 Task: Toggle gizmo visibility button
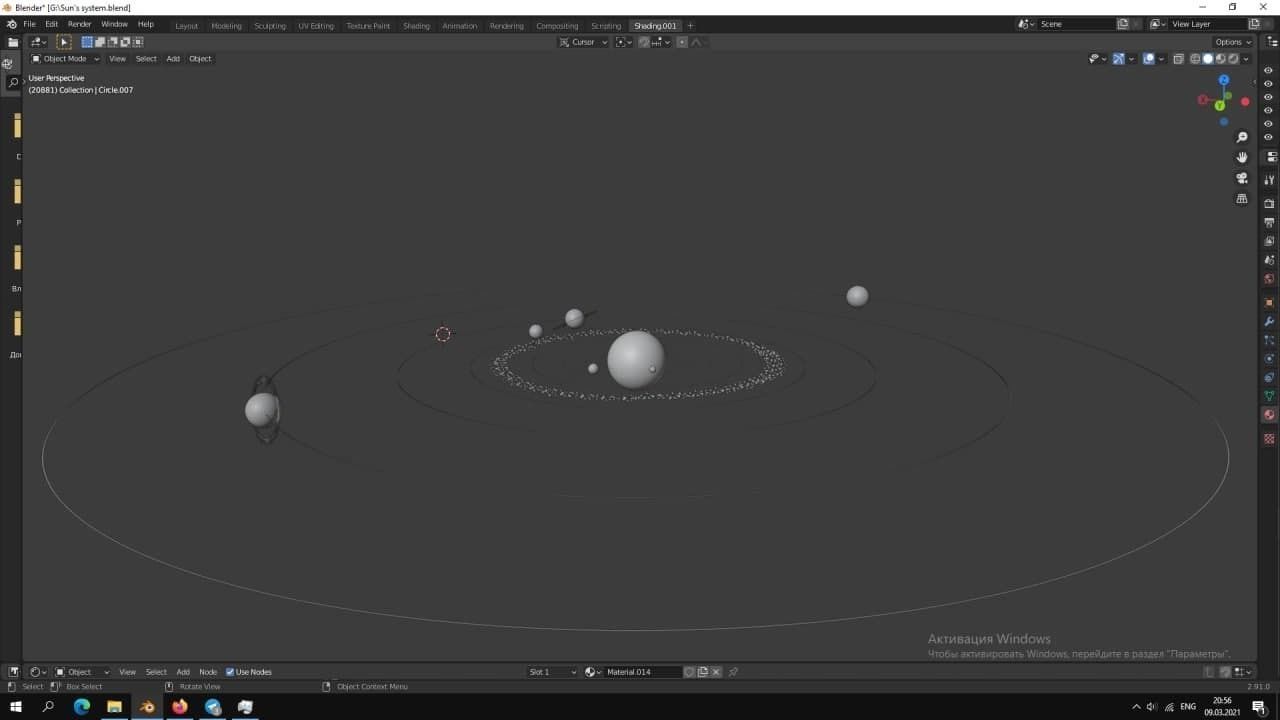click(x=1119, y=59)
